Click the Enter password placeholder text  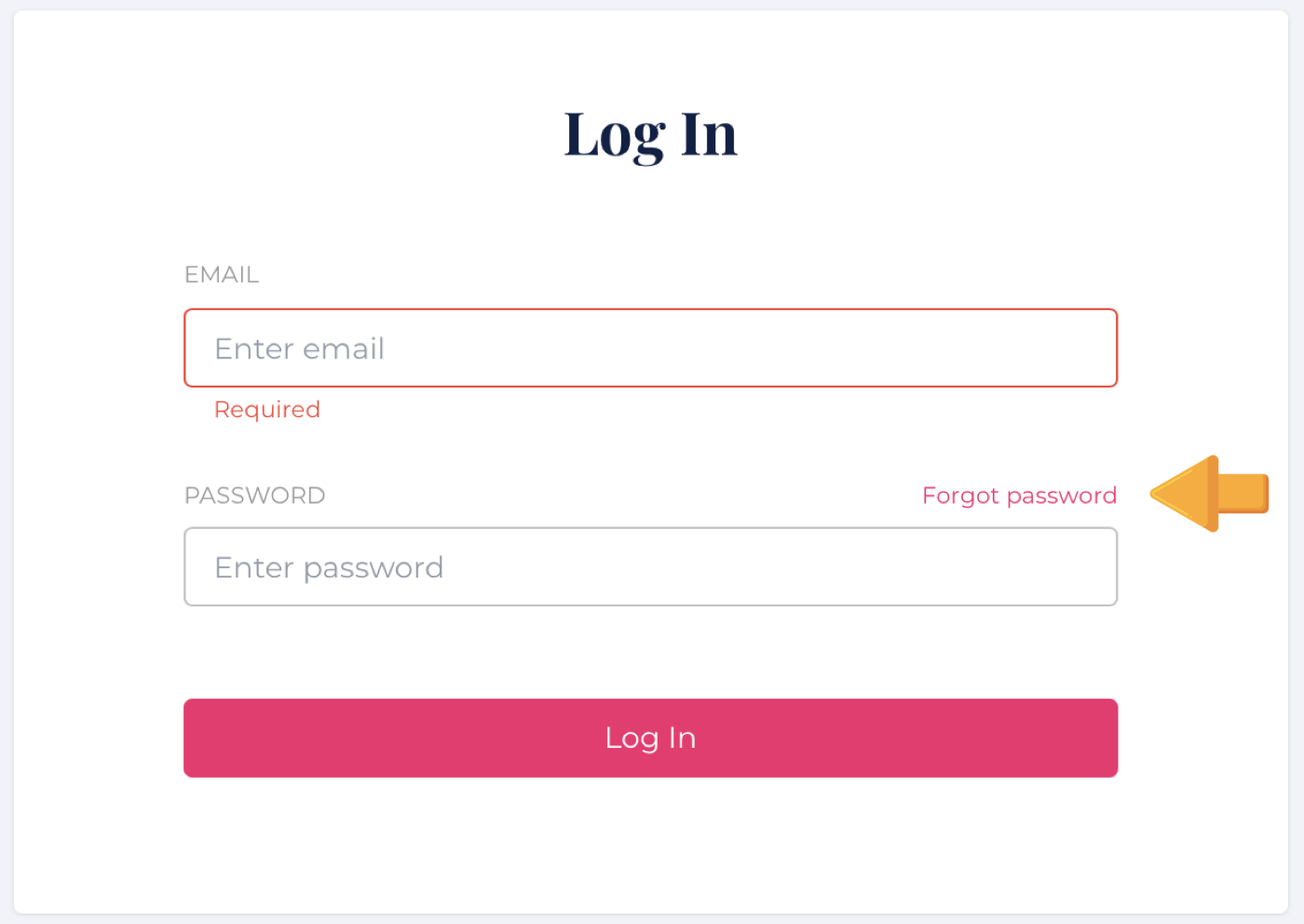(329, 567)
